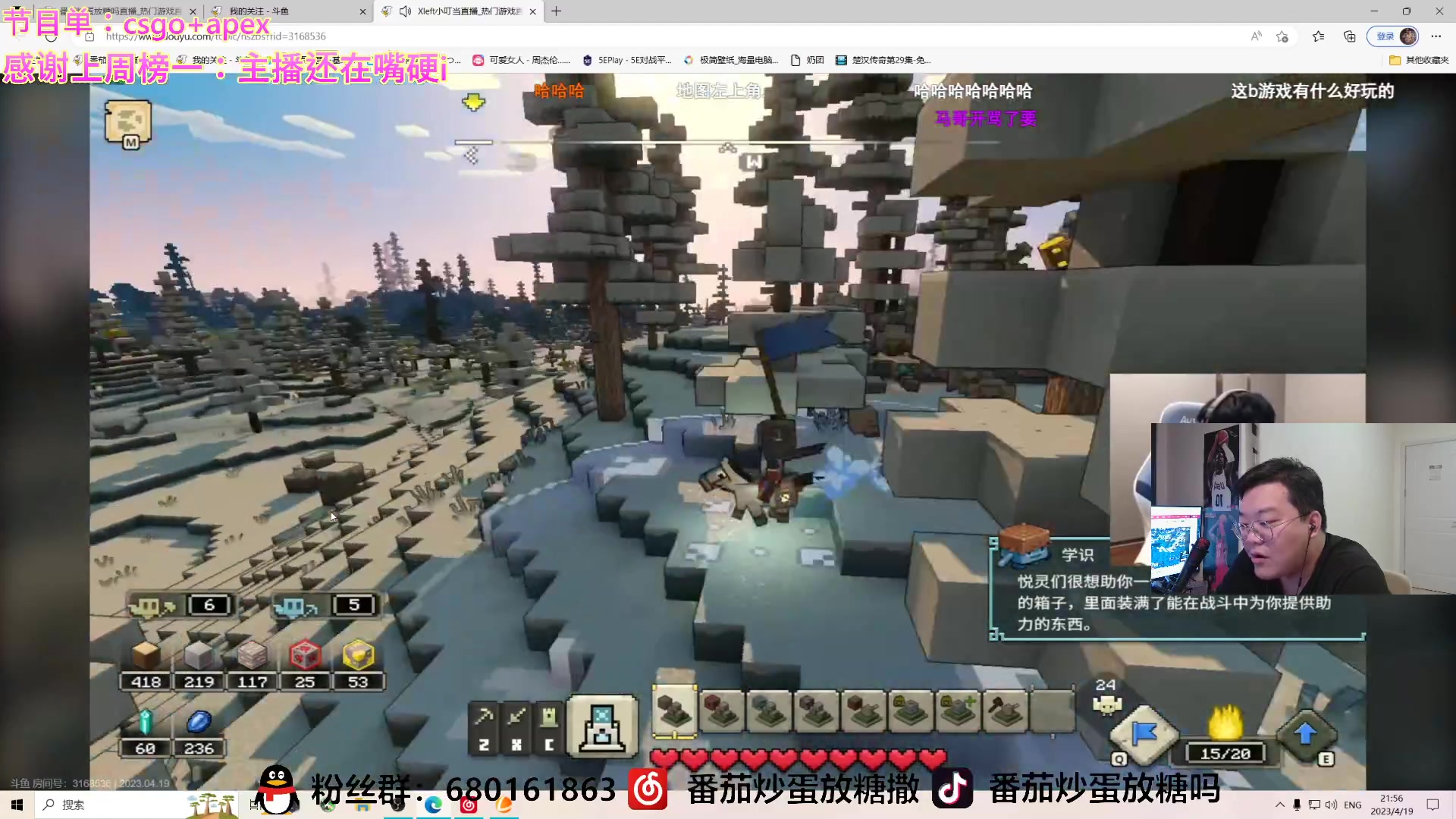The height and width of the screenshot is (819, 1456).
Task: Select the fourth structure slot in the hotbar
Action: point(816,711)
